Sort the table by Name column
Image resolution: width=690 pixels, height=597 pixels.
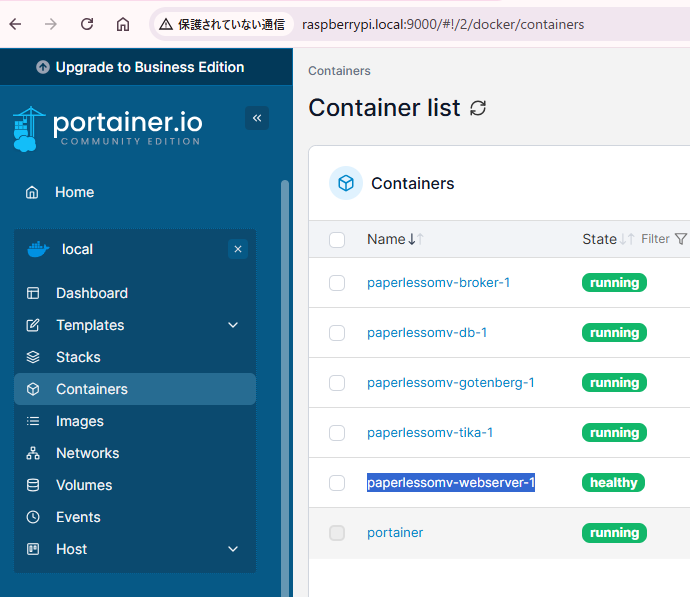click(x=395, y=239)
